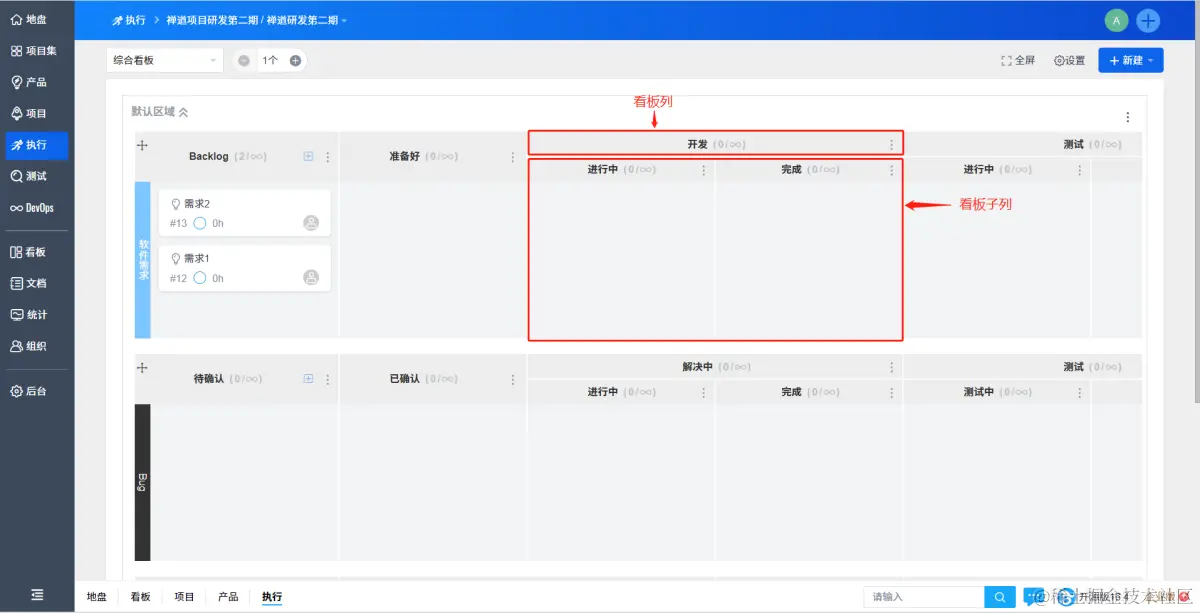Switch to the 地盘 bottom tab

point(96,597)
